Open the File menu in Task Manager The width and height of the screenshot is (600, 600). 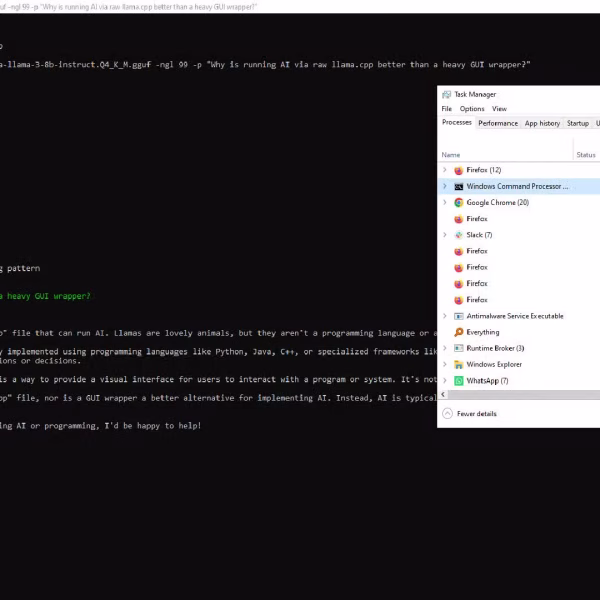[x=447, y=109]
